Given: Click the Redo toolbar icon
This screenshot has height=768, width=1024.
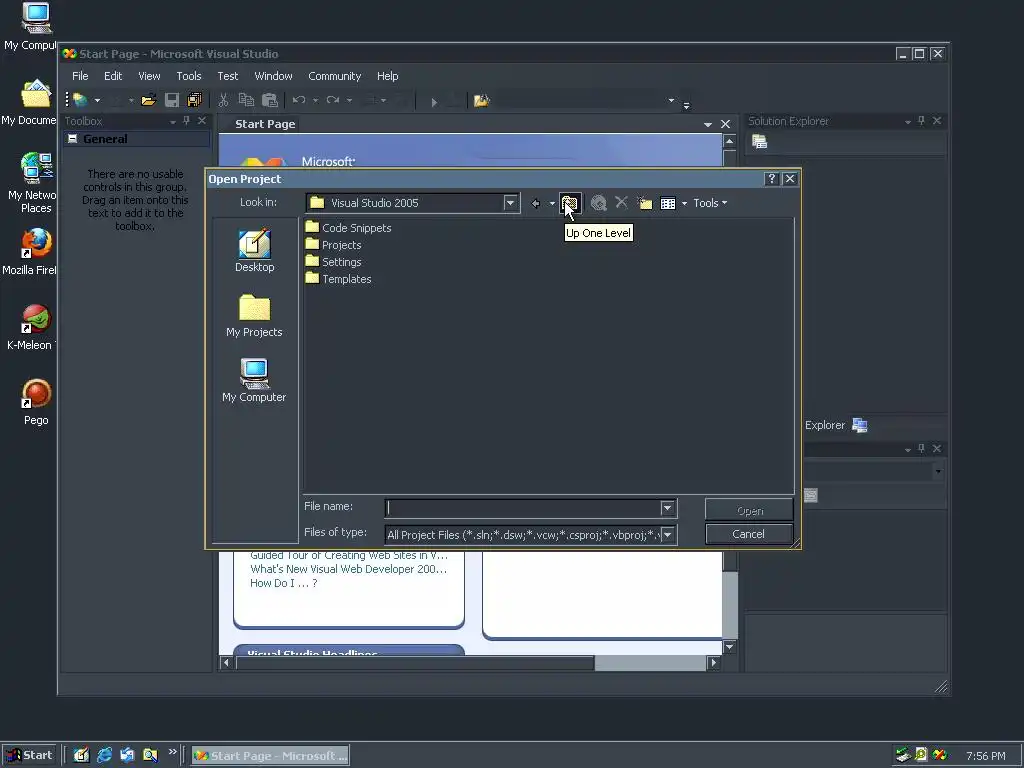Looking at the screenshot, I should (333, 100).
